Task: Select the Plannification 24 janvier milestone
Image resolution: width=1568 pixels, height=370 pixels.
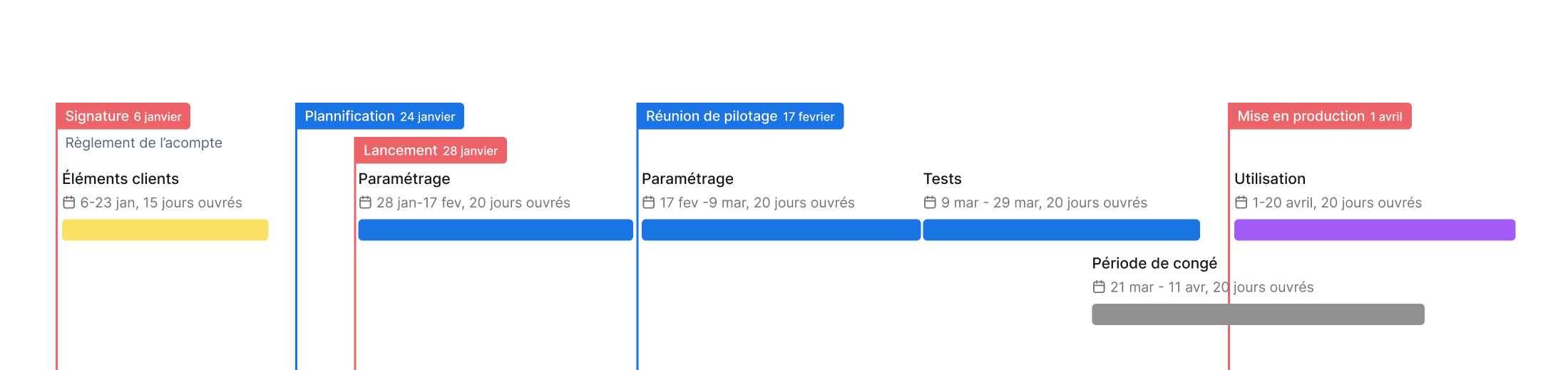Action: pyautogui.click(x=380, y=116)
